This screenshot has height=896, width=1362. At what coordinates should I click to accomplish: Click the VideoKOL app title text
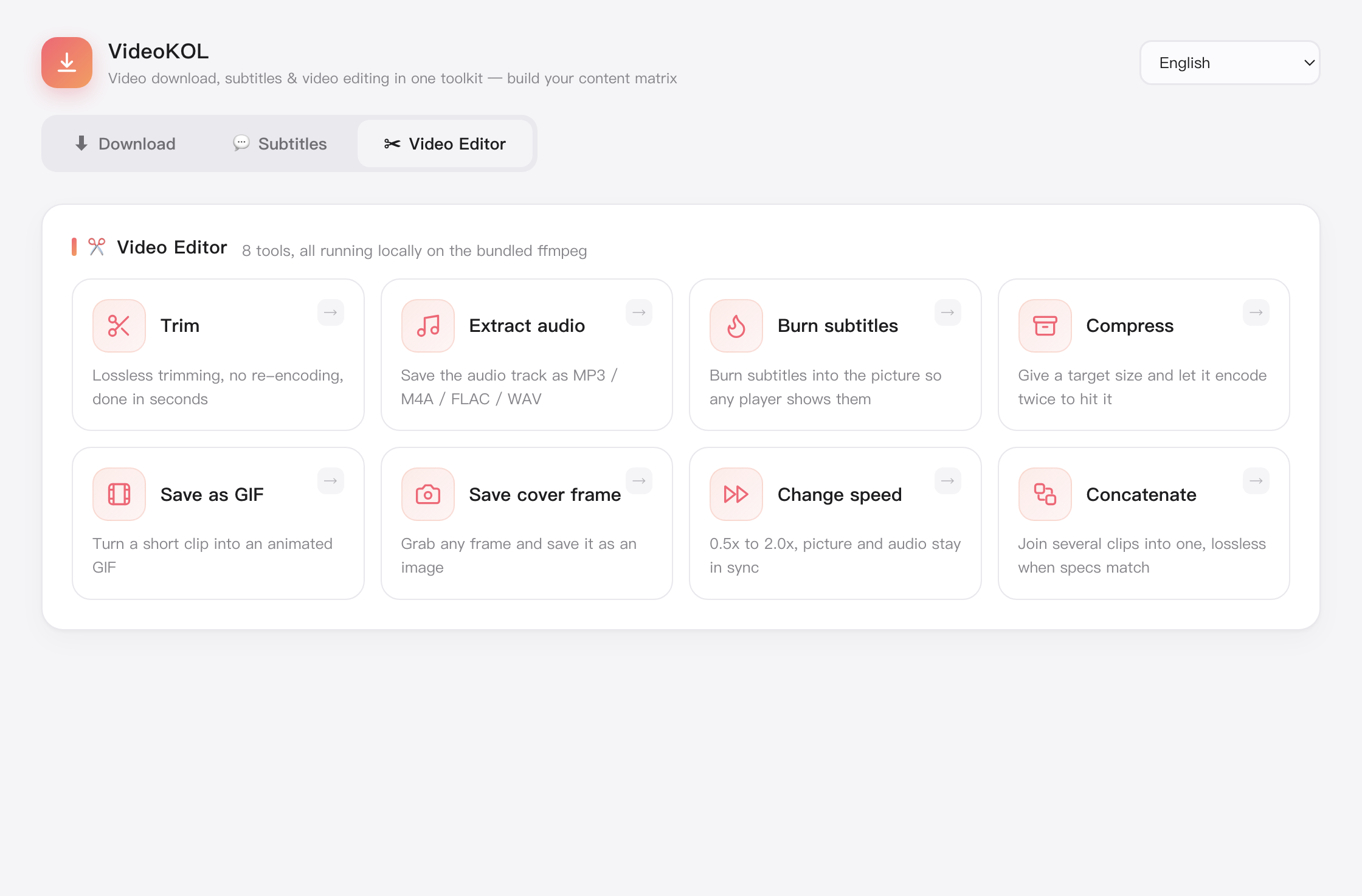pyautogui.click(x=158, y=51)
